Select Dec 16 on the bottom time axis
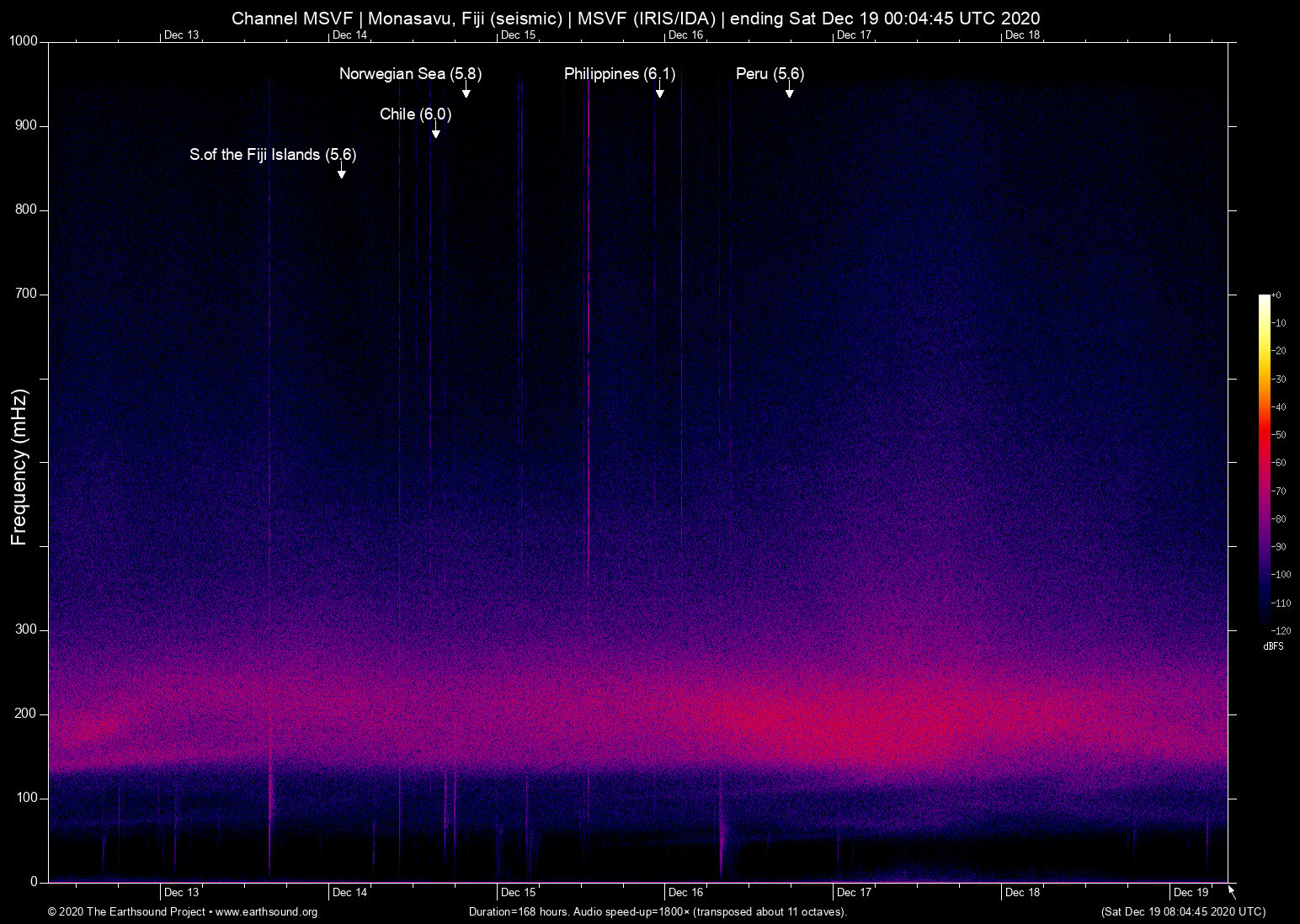 685,893
